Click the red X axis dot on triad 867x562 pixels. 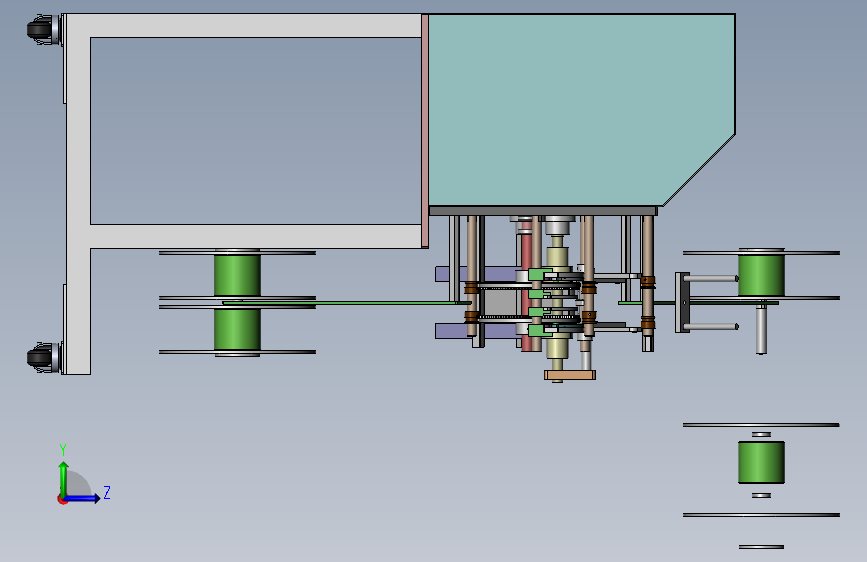61,500
